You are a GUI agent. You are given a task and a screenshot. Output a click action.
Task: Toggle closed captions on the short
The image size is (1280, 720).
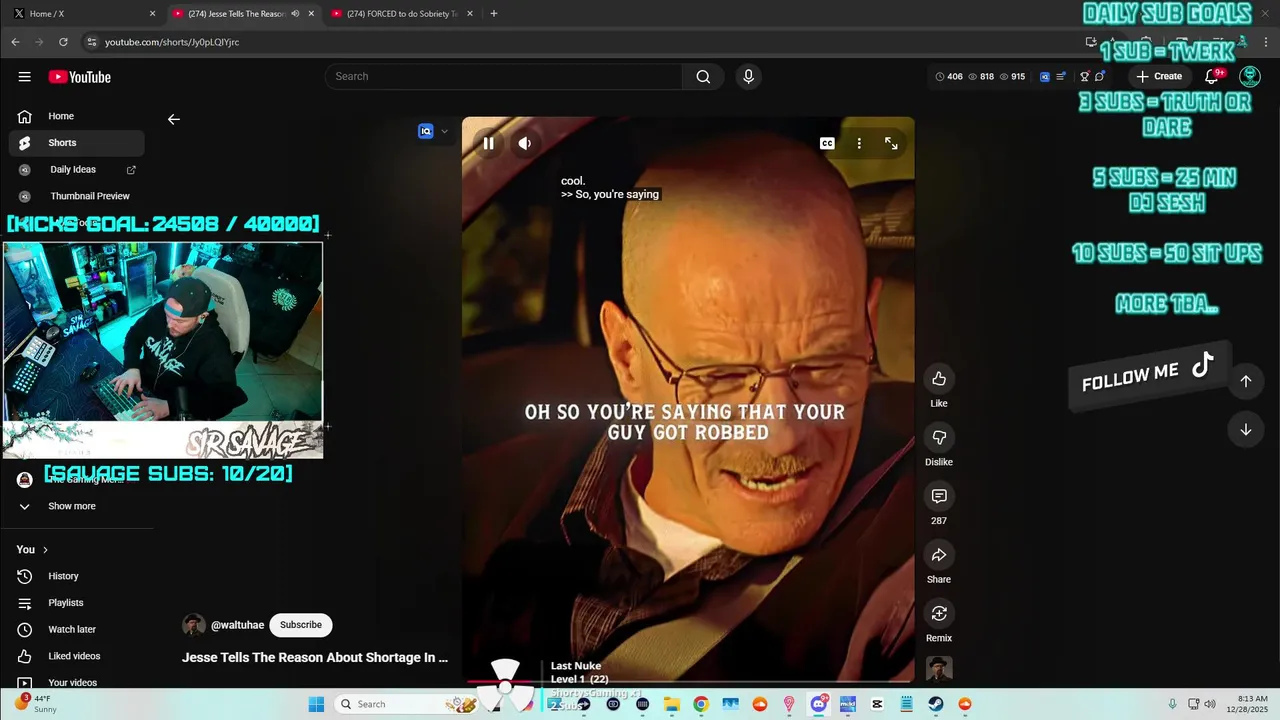click(x=827, y=143)
